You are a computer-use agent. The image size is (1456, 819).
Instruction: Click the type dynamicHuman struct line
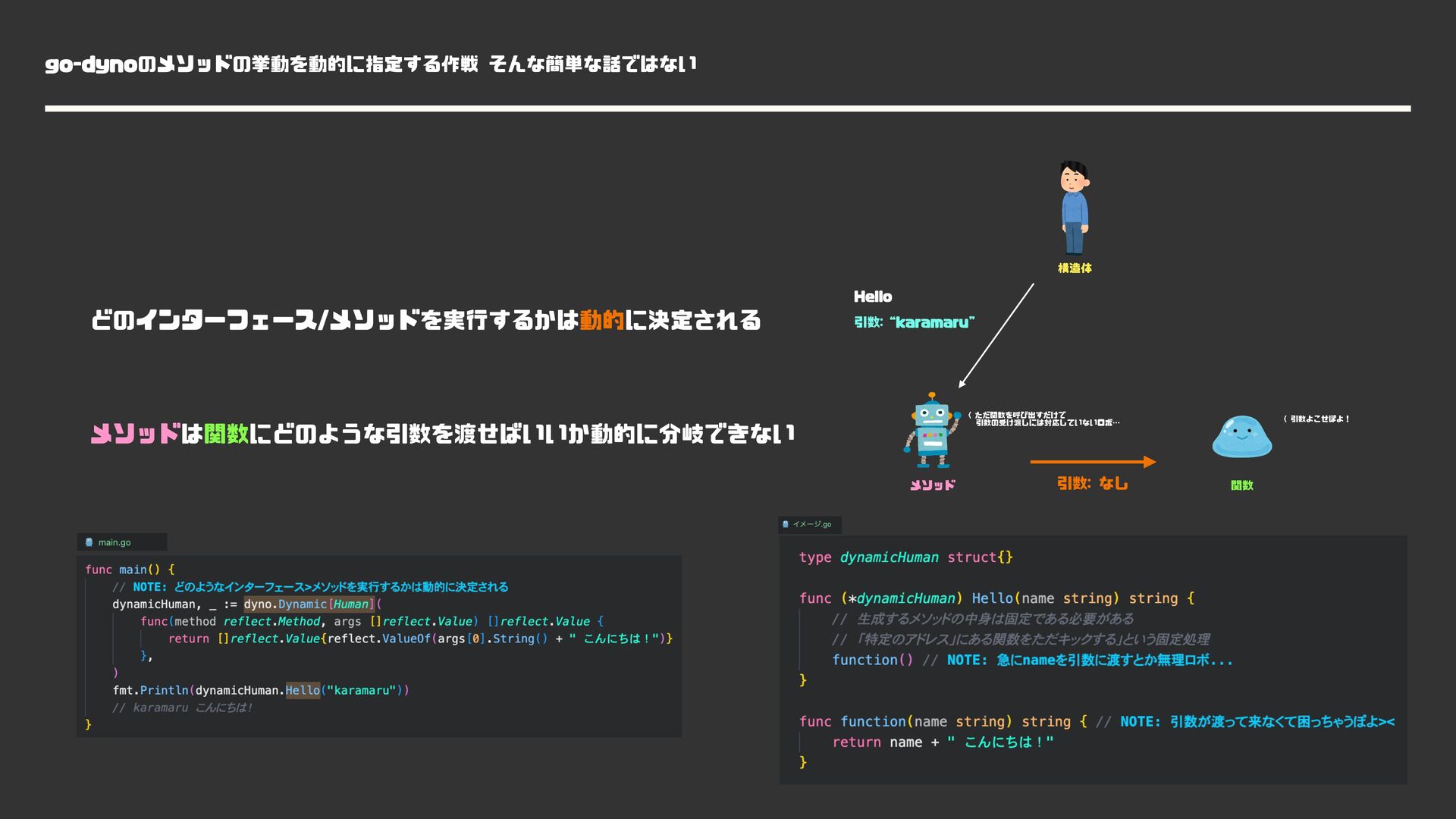click(905, 557)
